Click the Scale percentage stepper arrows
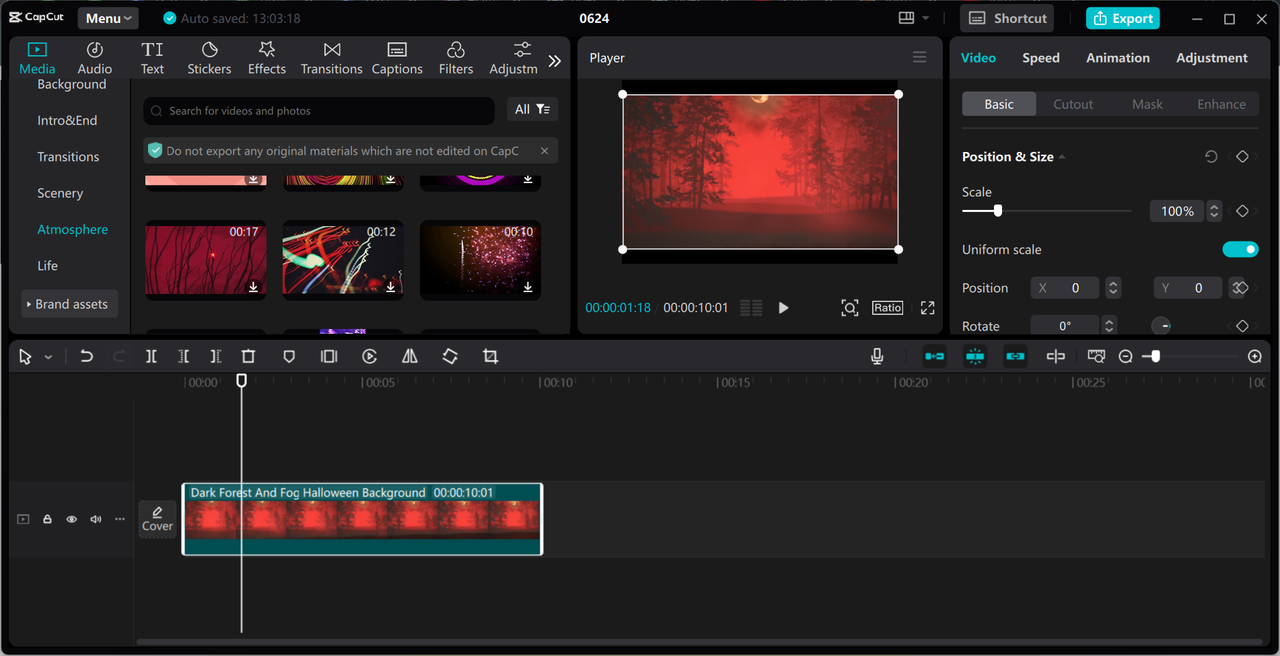This screenshot has width=1280, height=656. pos(1214,211)
